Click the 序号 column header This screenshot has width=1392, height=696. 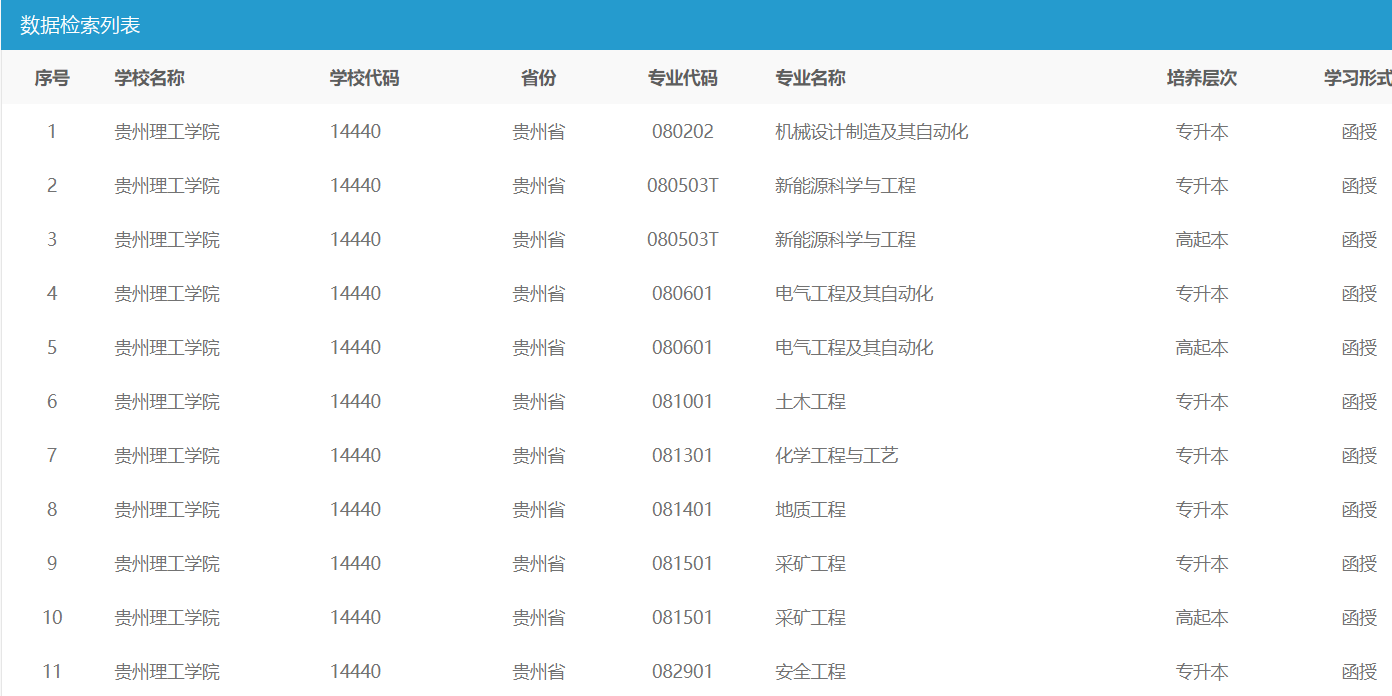(x=52, y=78)
